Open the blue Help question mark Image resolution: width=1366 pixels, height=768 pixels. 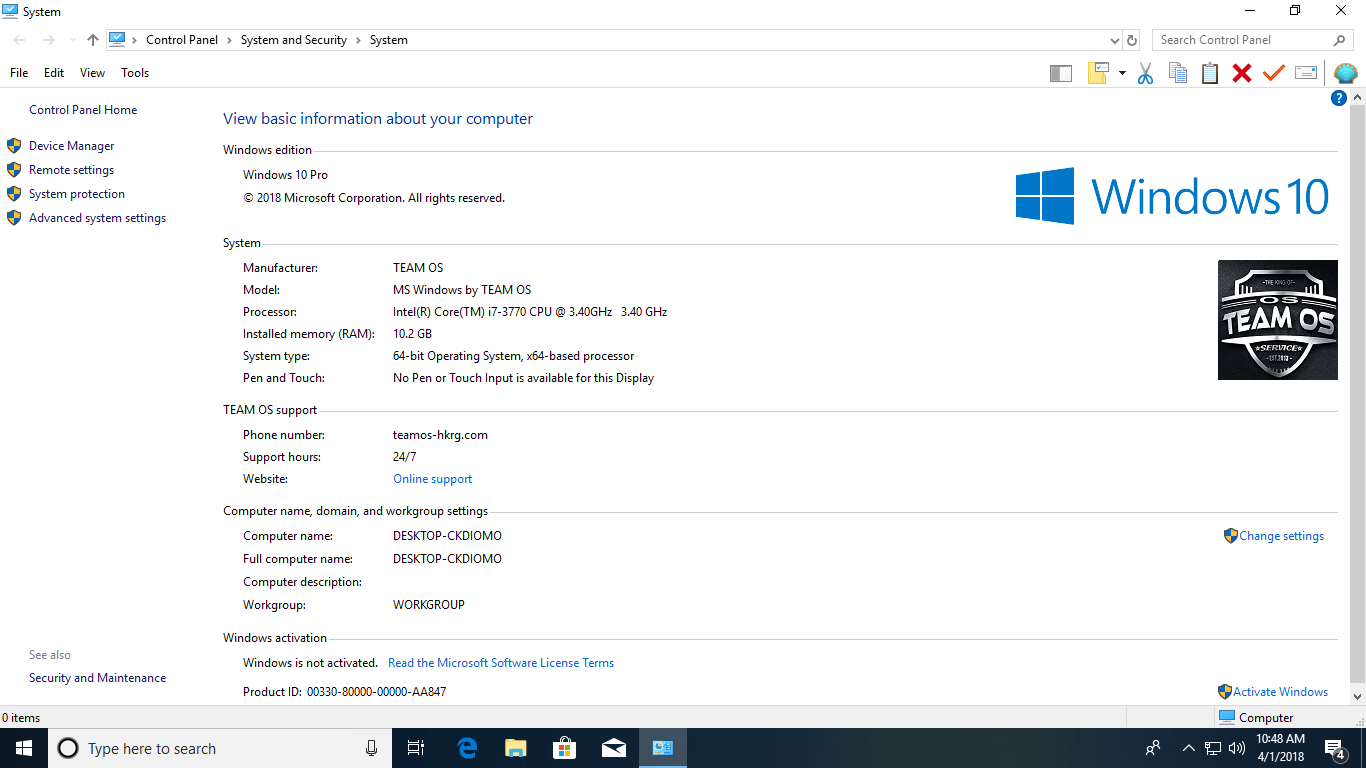(x=1339, y=98)
